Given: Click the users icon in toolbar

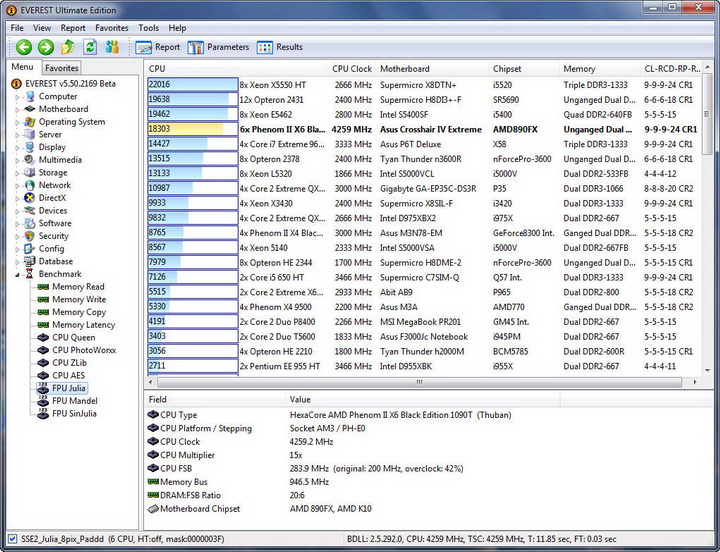Looking at the screenshot, I should (x=112, y=47).
